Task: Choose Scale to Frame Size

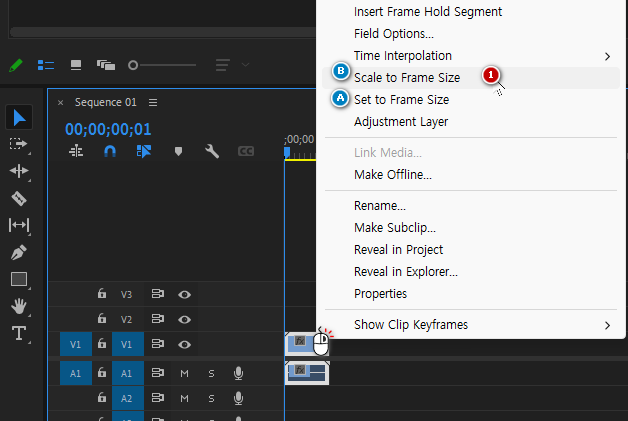Action: [407, 77]
